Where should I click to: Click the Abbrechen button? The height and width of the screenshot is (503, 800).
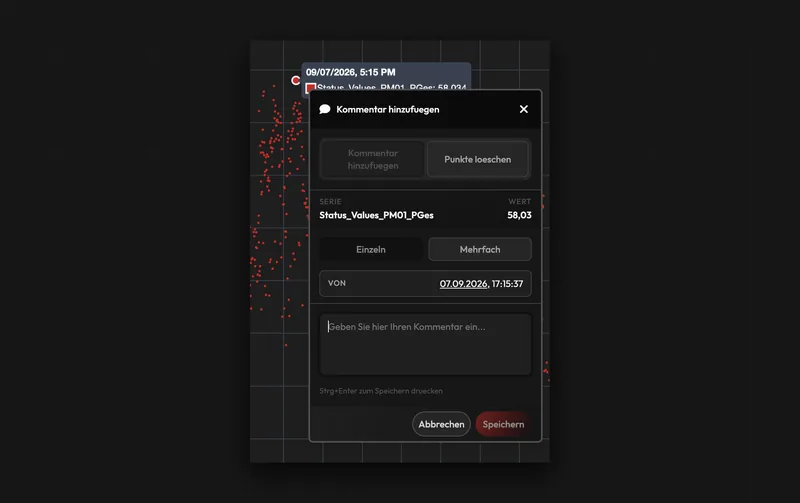click(441, 424)
